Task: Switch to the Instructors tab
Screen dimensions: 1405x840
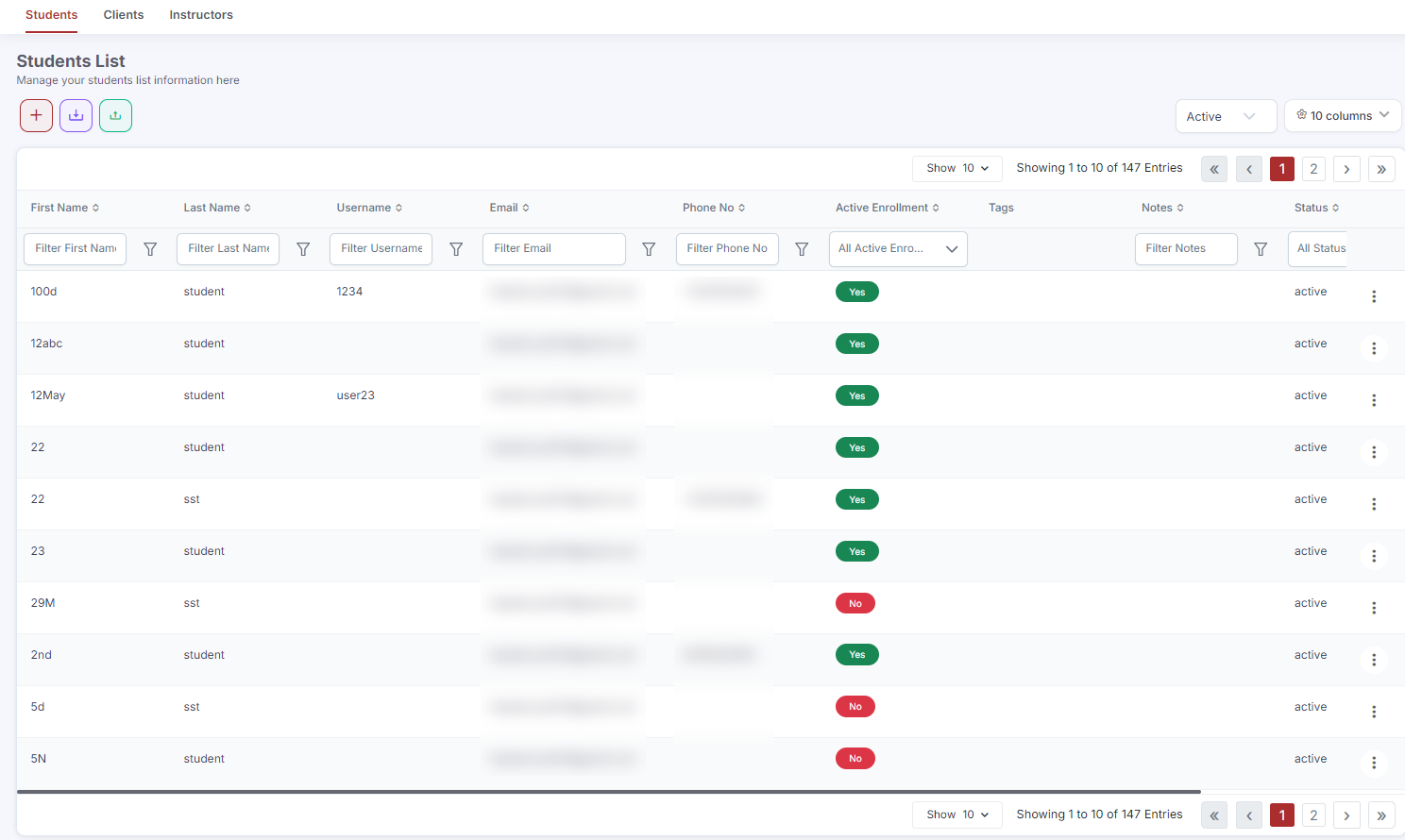Action: coord(201,15)
